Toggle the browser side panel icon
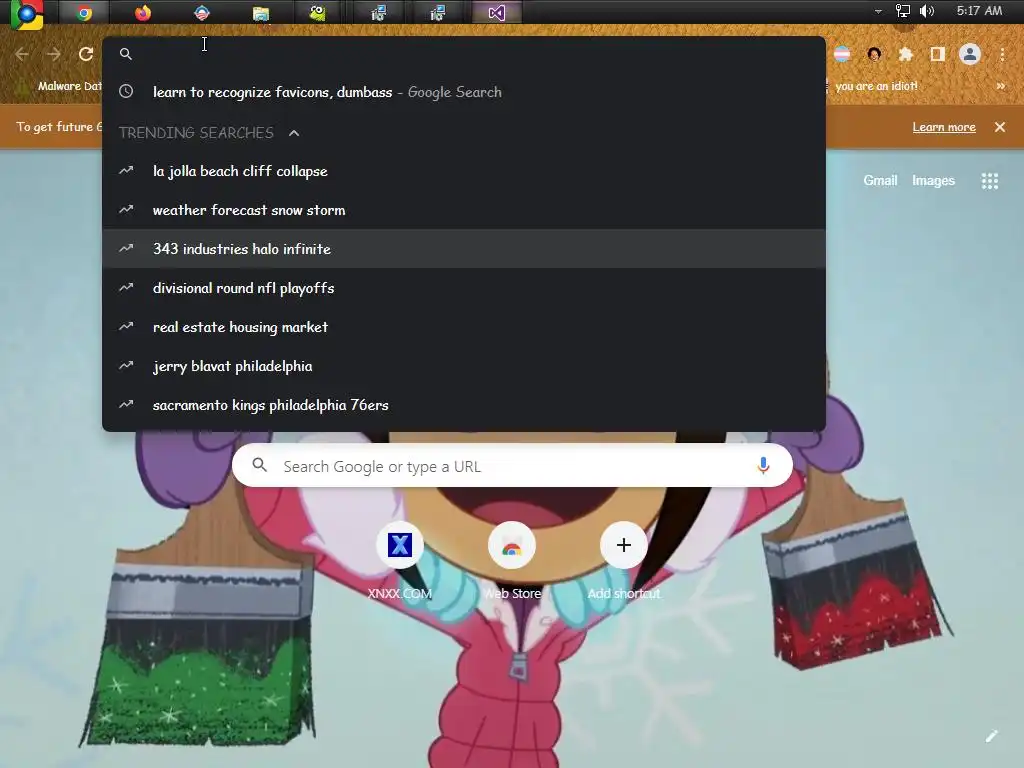The width and height of the screenshot is (1024, 768). (938, 54)
